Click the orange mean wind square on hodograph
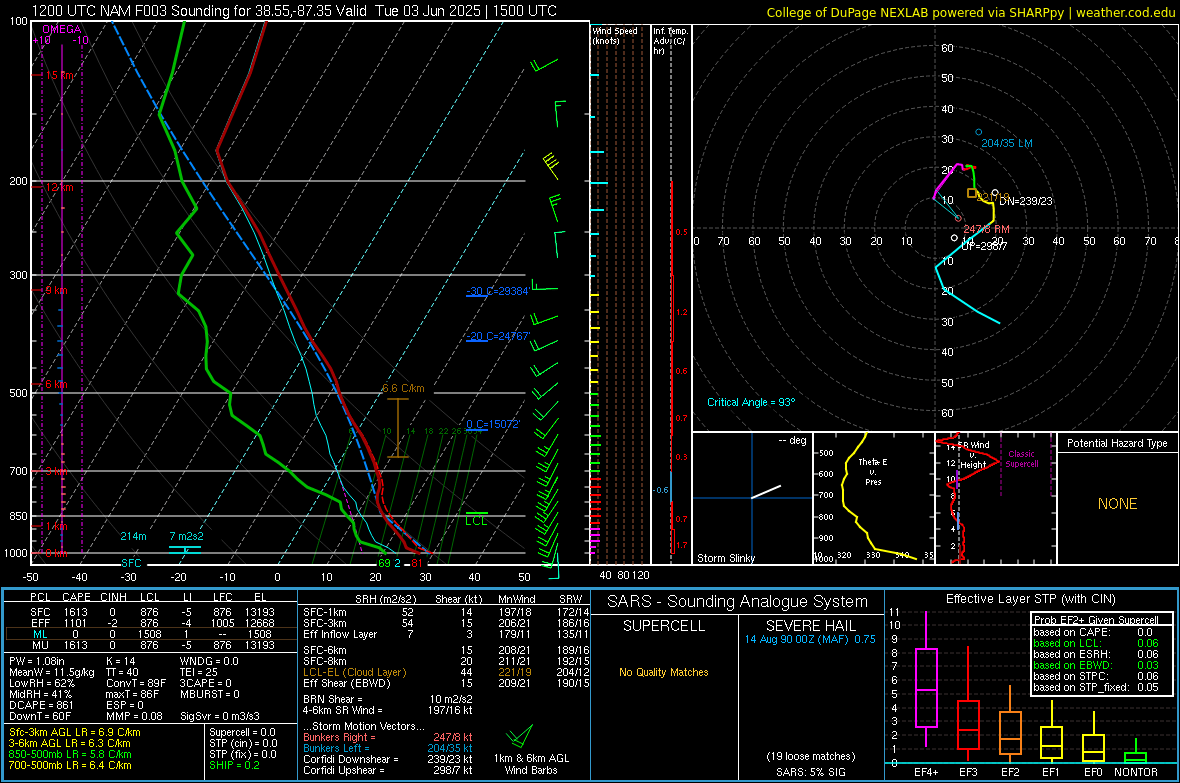Viewport: 1180px width, 783px height. [x=972, y=193]
